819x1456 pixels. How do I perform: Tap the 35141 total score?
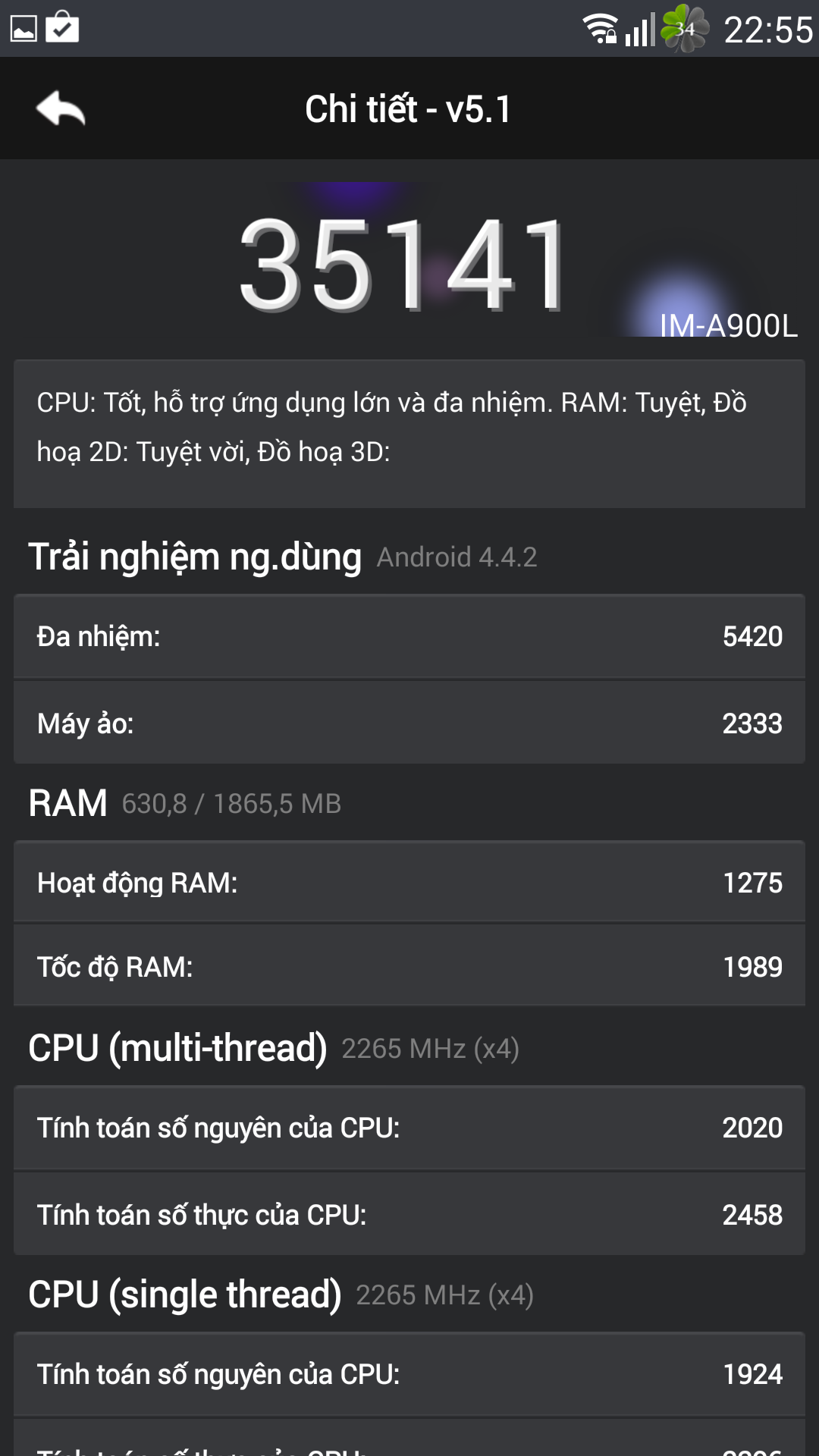pyautogui.click(x=403, y=265)
